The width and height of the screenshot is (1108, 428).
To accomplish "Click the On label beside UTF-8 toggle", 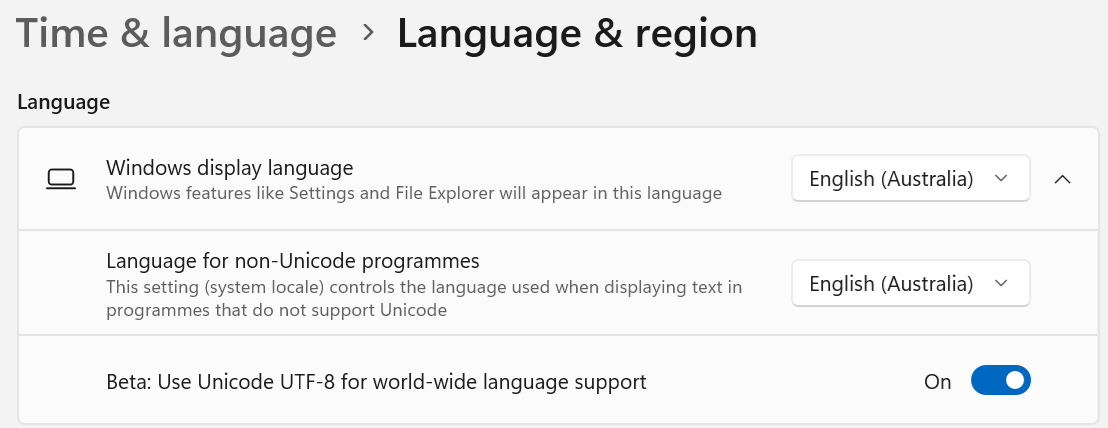I will 938,382.
